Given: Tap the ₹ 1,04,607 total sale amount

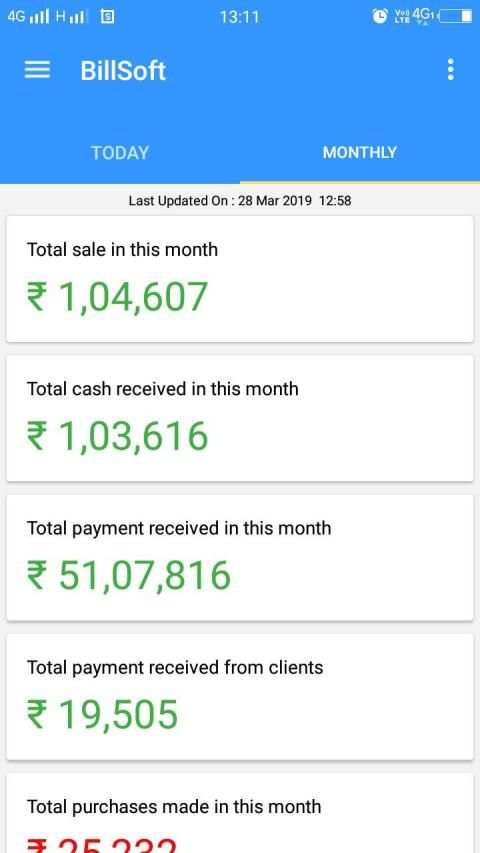Looking at the screenshot, I should click(x=118, y=298).
